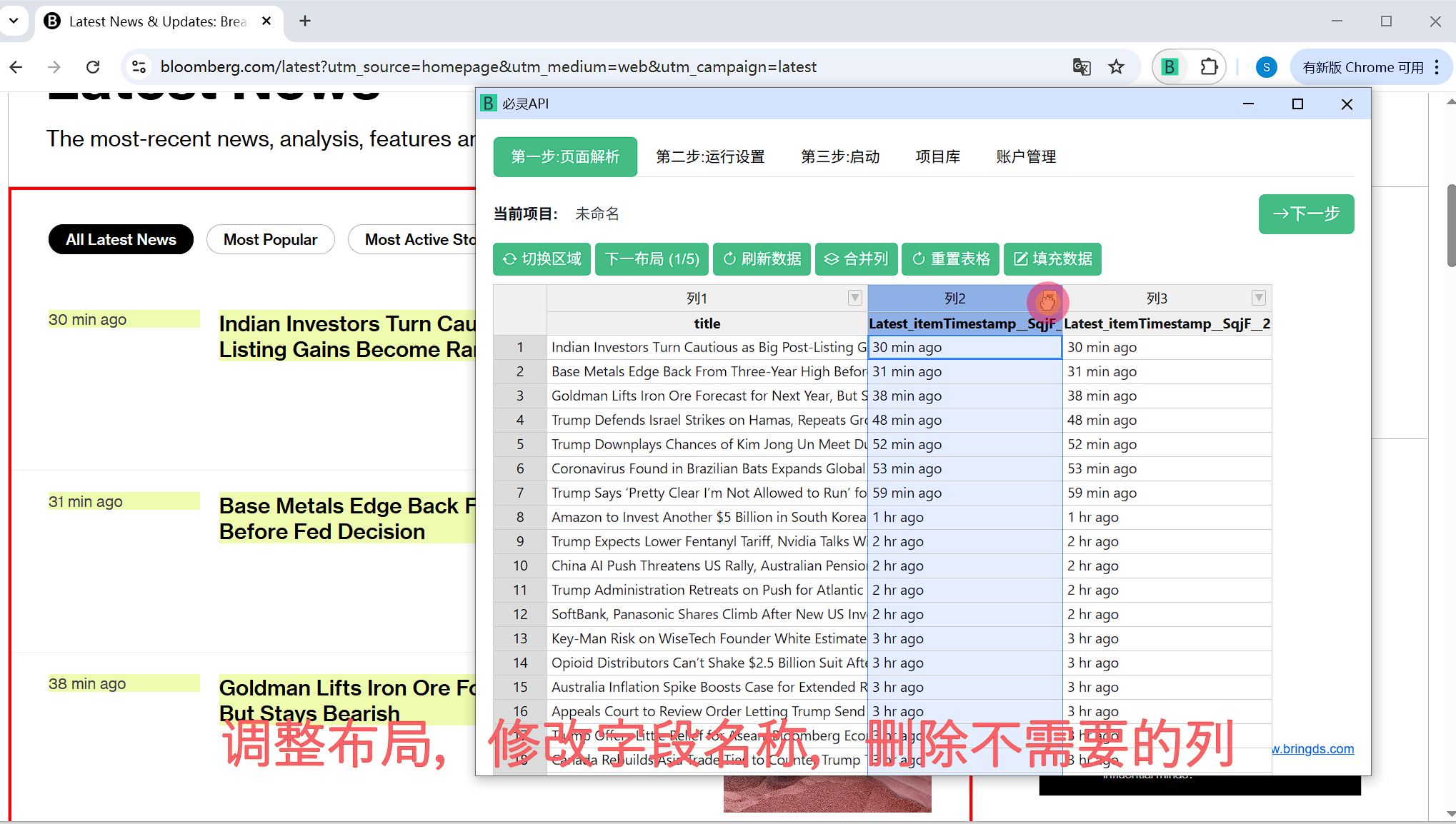Bookmark this page with the star icon
1456x824 pixels.
1116,67
